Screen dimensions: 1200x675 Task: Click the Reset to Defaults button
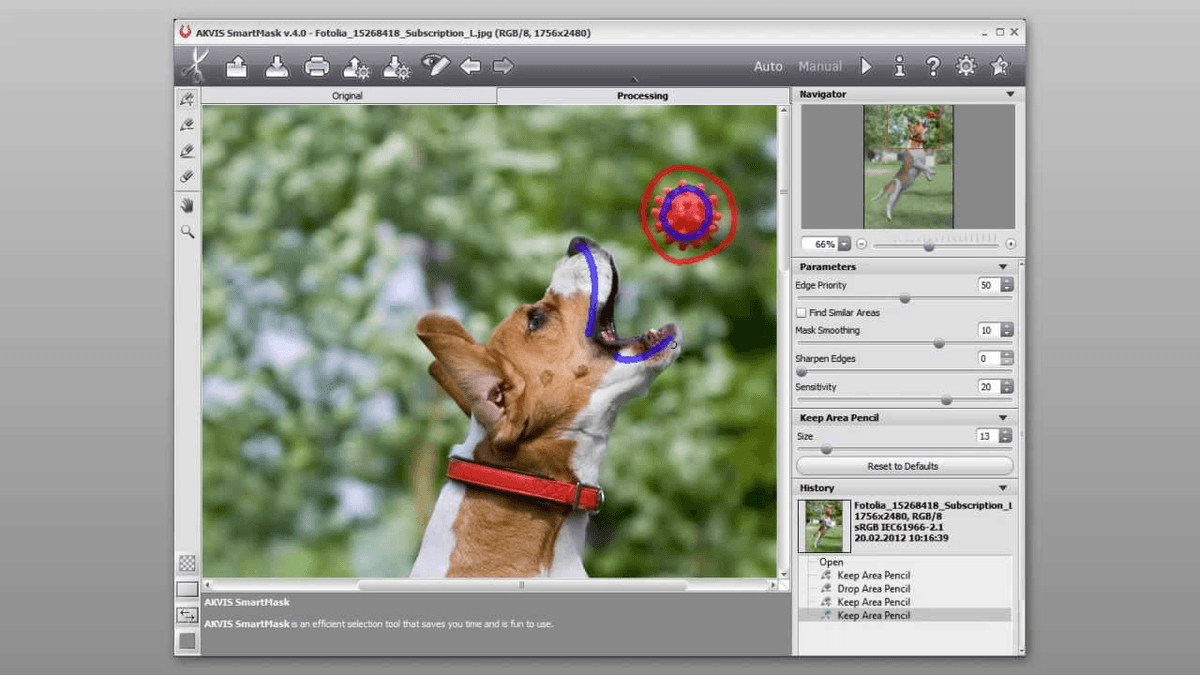pyautogui.click(x=904, y=466)
